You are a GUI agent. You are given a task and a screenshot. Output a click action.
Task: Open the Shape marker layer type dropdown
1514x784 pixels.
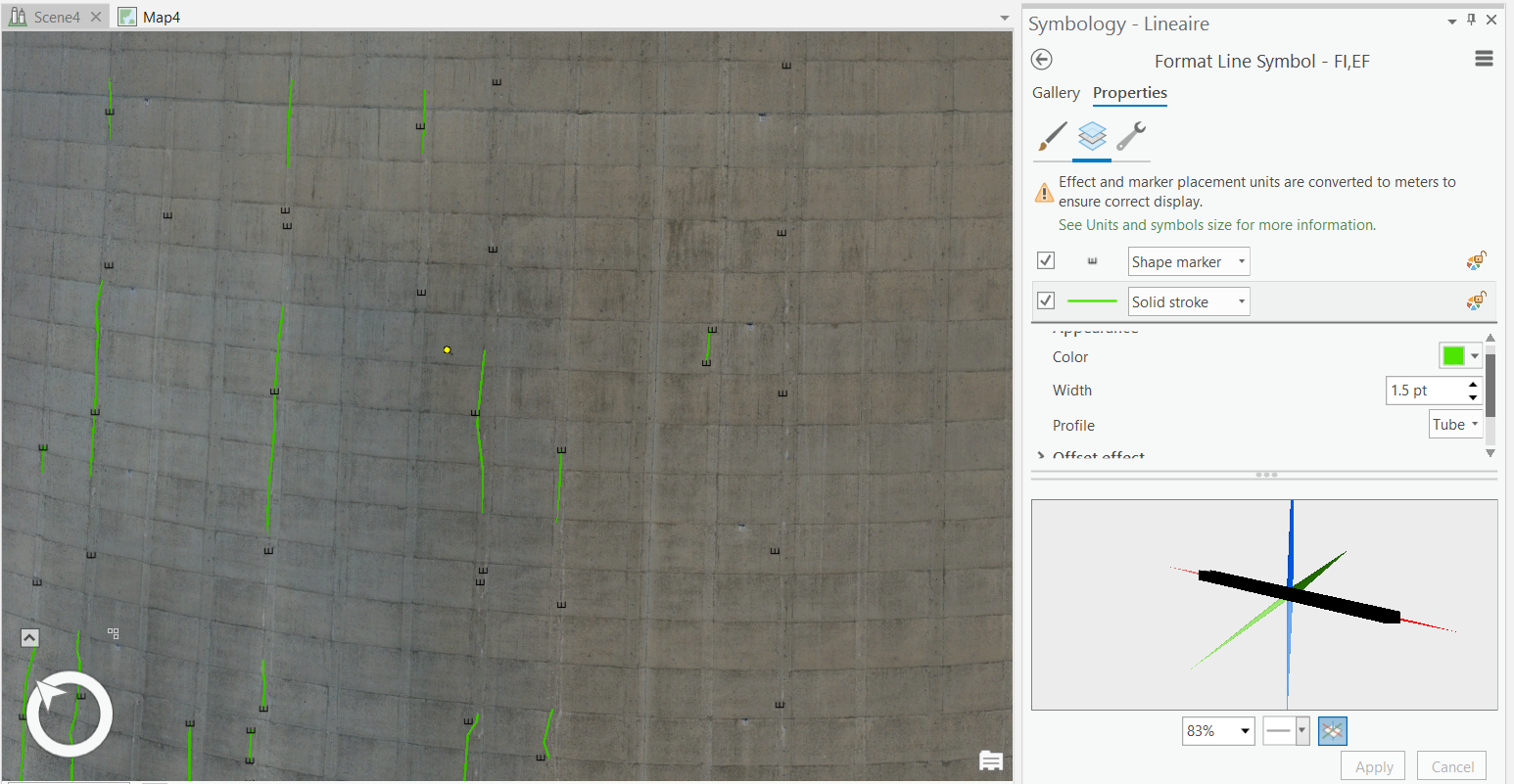[x=1189, y=261]
